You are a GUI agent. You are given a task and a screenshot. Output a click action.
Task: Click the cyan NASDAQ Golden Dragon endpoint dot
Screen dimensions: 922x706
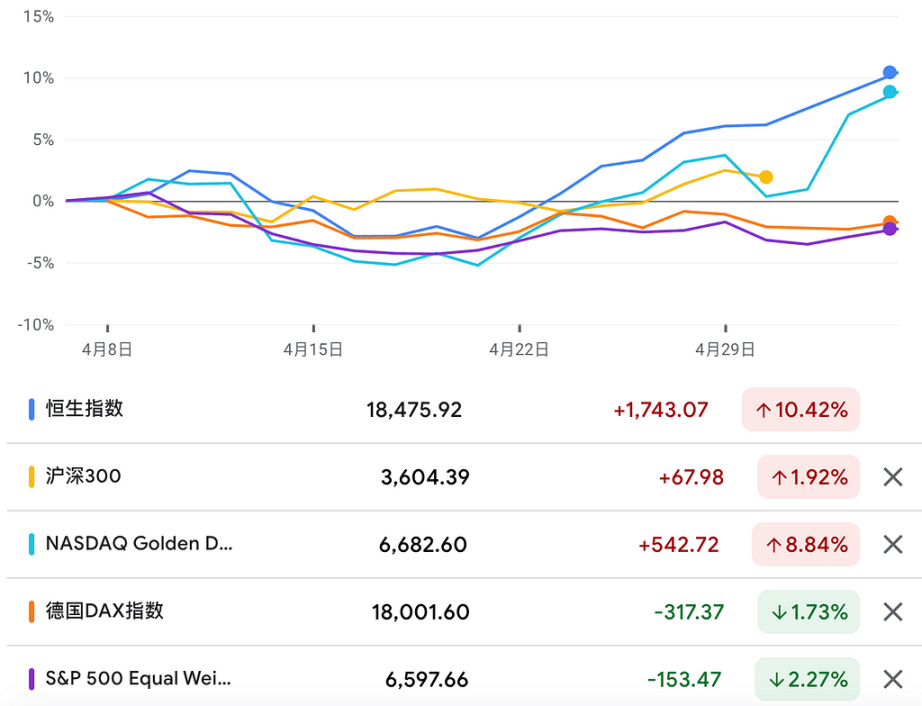(x=890, y=92)
